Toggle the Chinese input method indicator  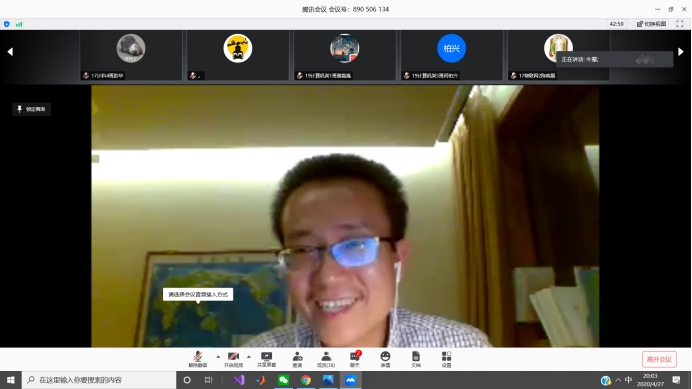click(628, 380)
